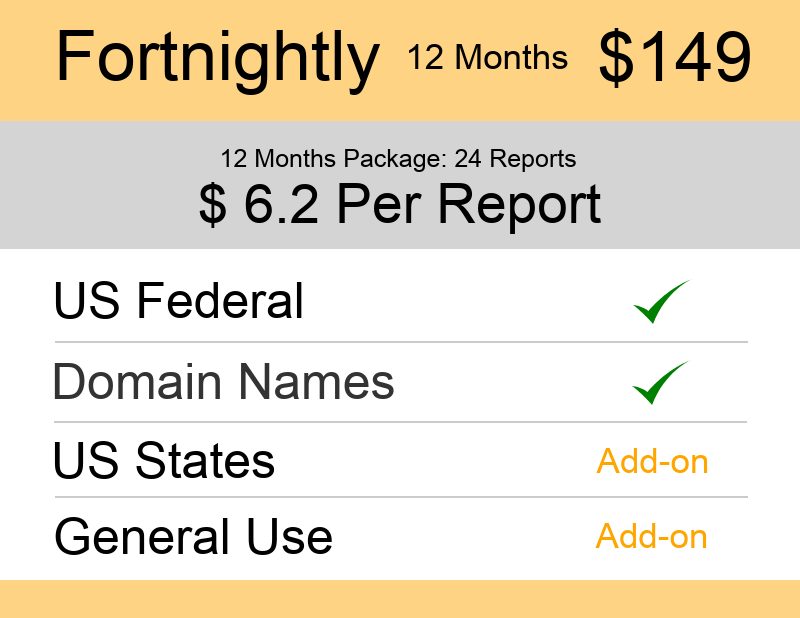The width and height of the screenshot is (800, 618).
Task: Select the Add-on link for US States
Action: pyautogui.click(x=652, y=462)
